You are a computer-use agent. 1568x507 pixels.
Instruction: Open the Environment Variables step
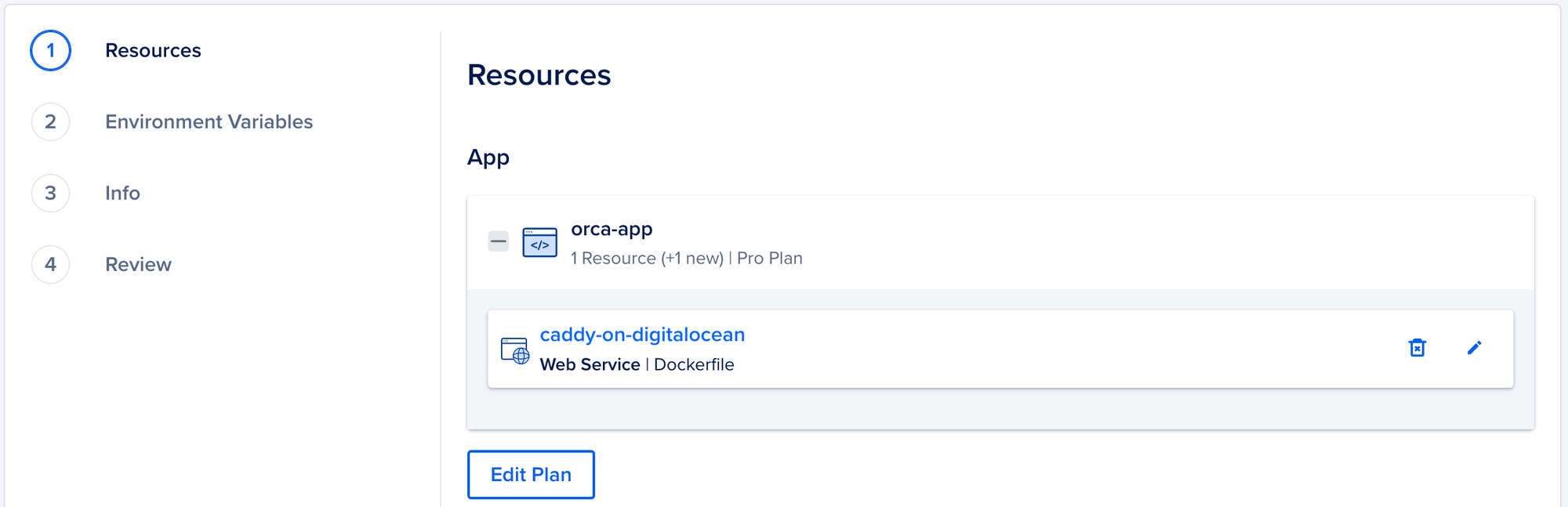(209, 122)
